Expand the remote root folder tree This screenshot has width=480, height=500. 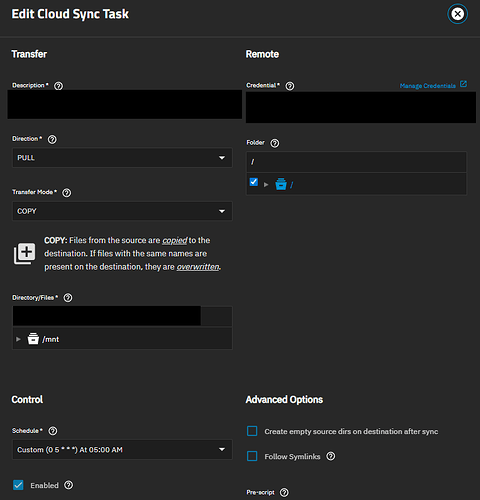266,184
